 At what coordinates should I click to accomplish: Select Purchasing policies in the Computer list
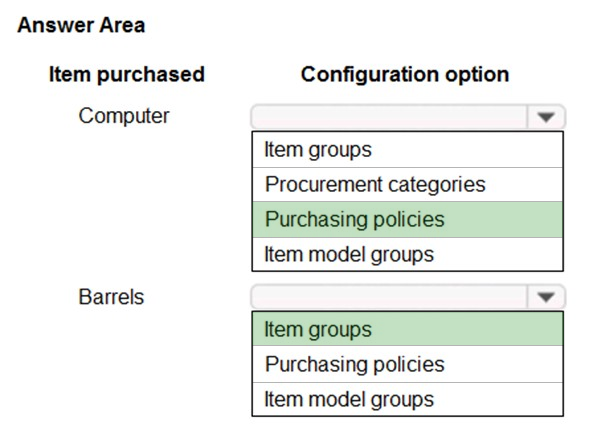coord(407,220)
